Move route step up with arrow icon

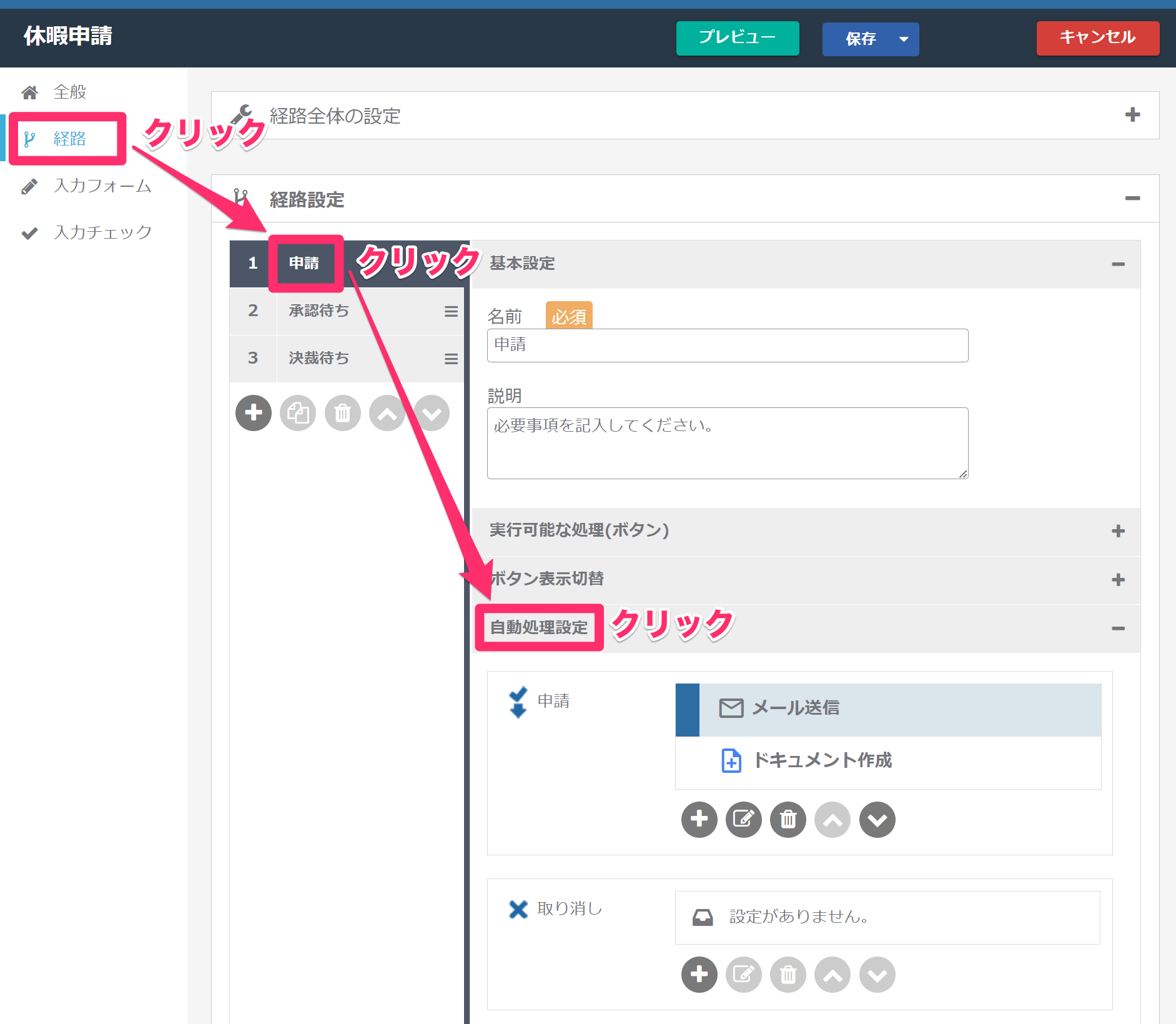tap(387, 413)
